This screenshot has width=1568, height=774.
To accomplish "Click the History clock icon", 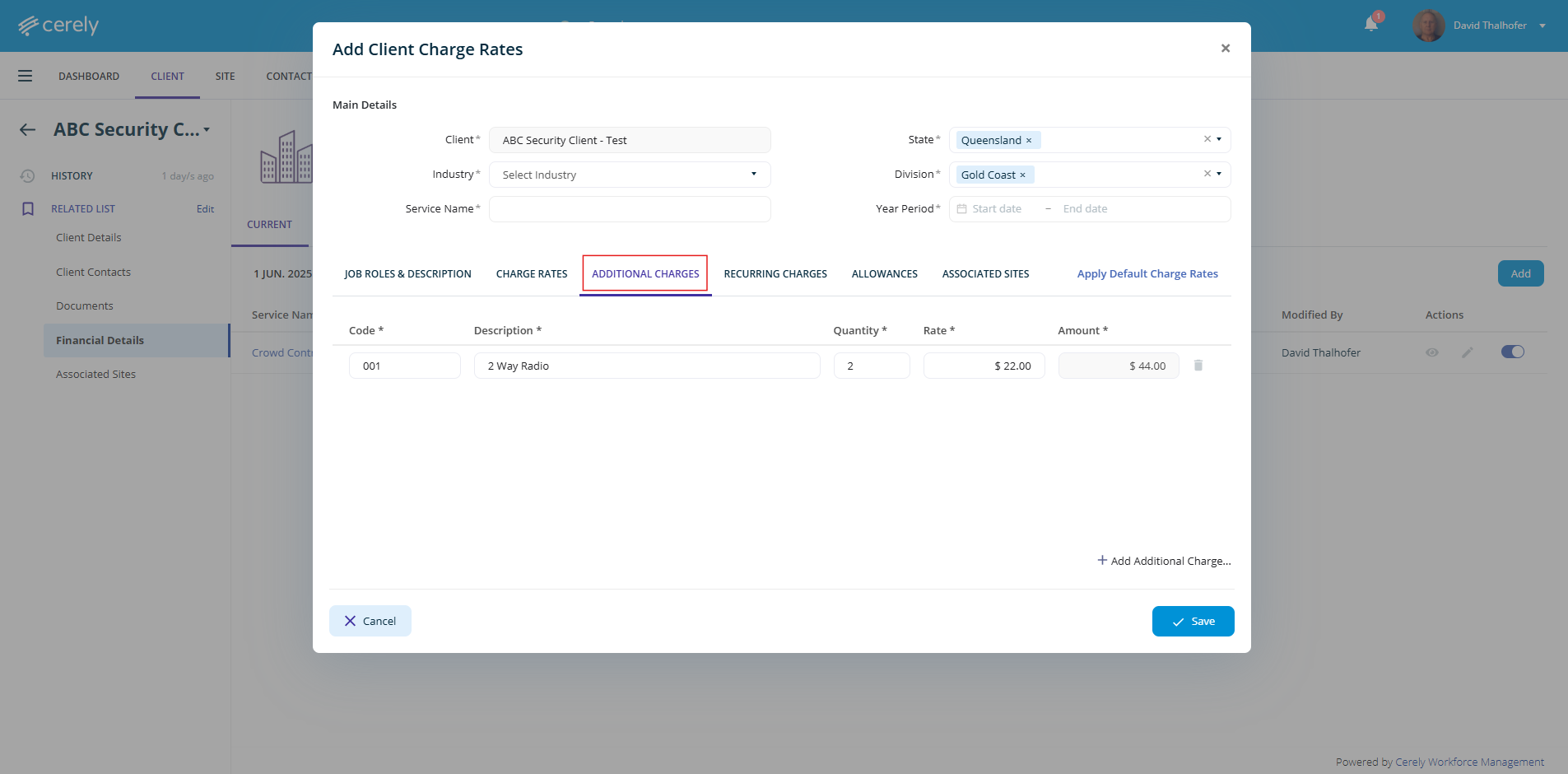I will (x=27, y=176).
